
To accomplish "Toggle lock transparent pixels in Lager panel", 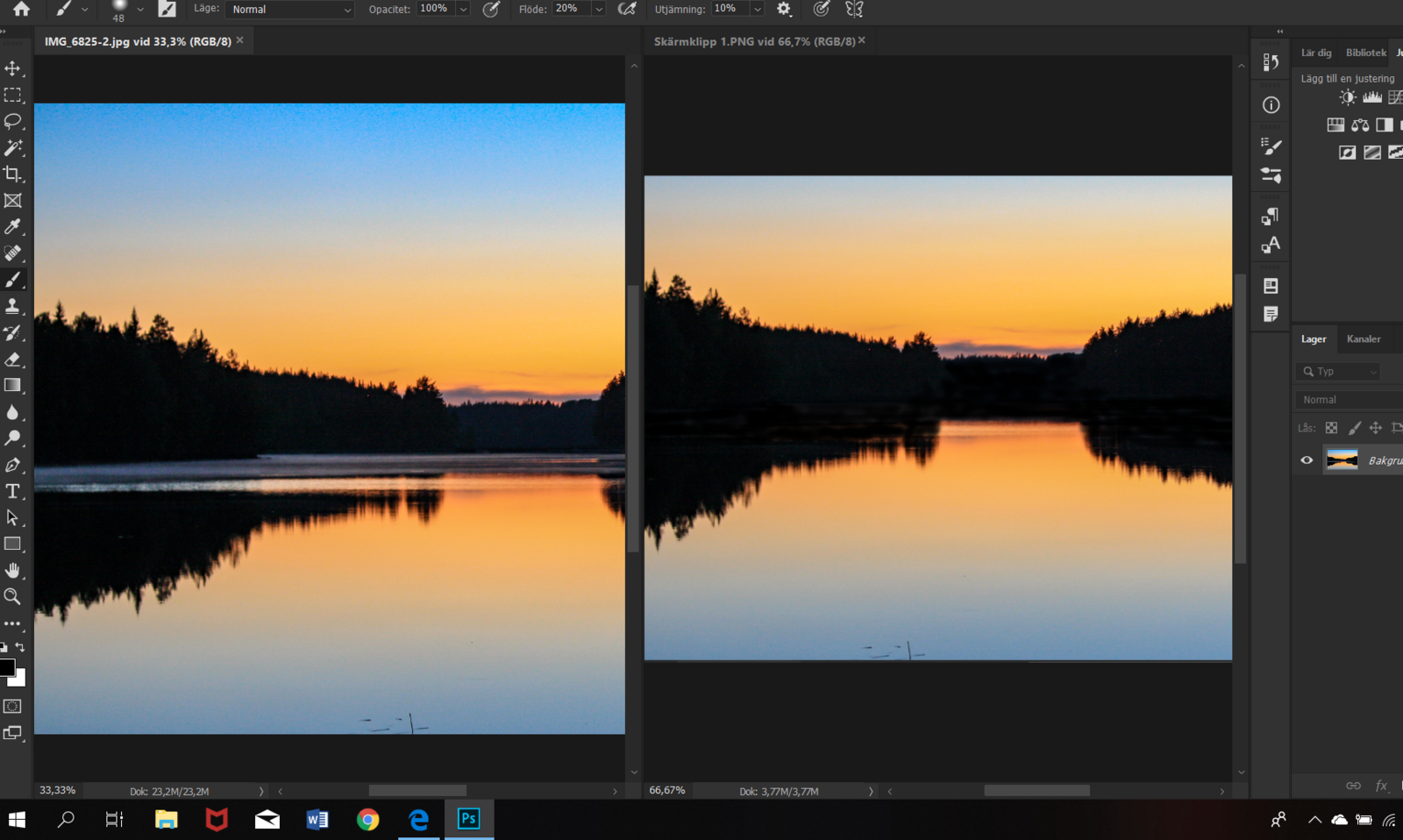I will click(1331, 428).
